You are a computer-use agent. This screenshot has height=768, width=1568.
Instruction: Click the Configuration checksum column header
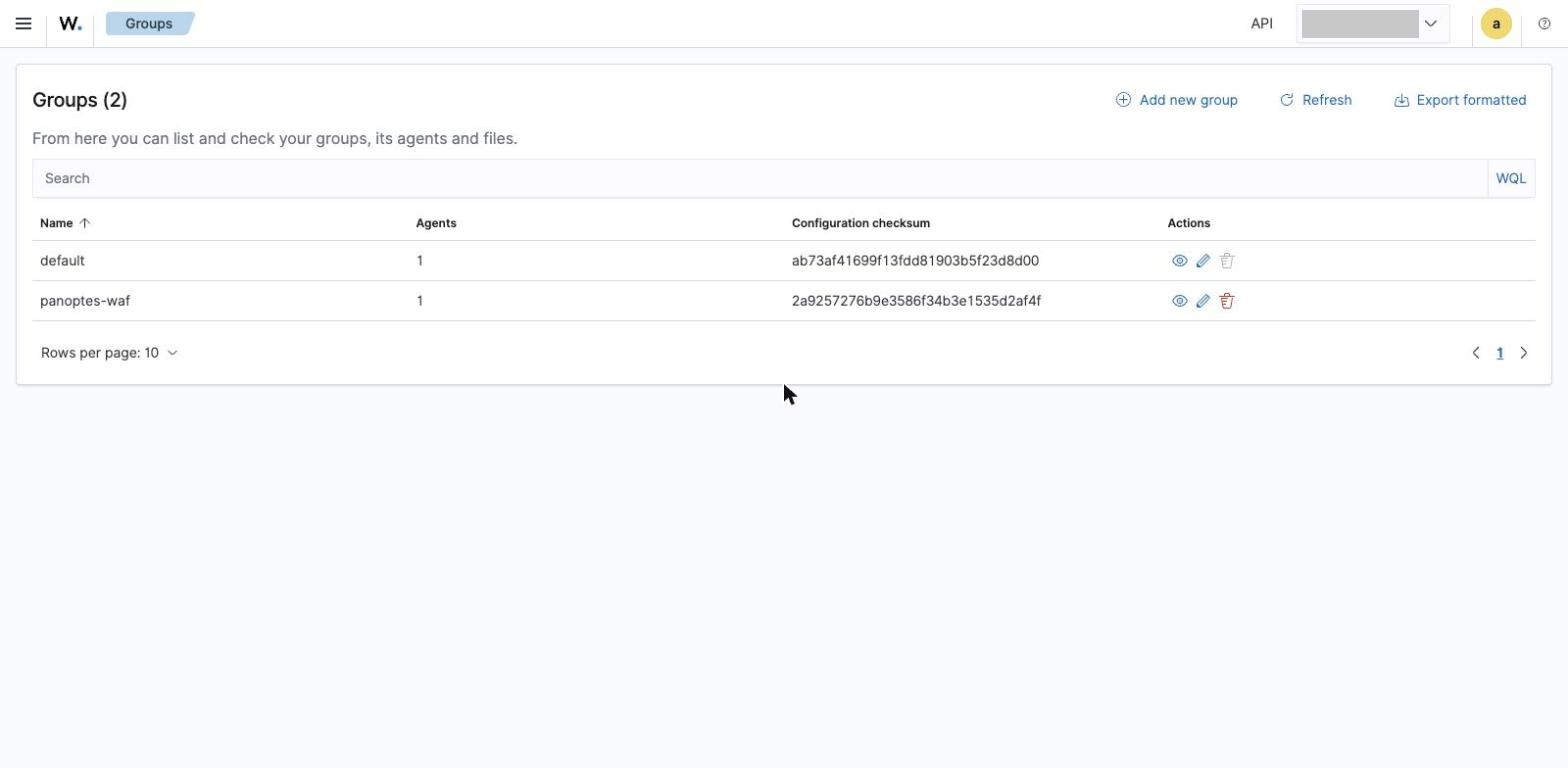pyautogui.click(x=861, y=223)
